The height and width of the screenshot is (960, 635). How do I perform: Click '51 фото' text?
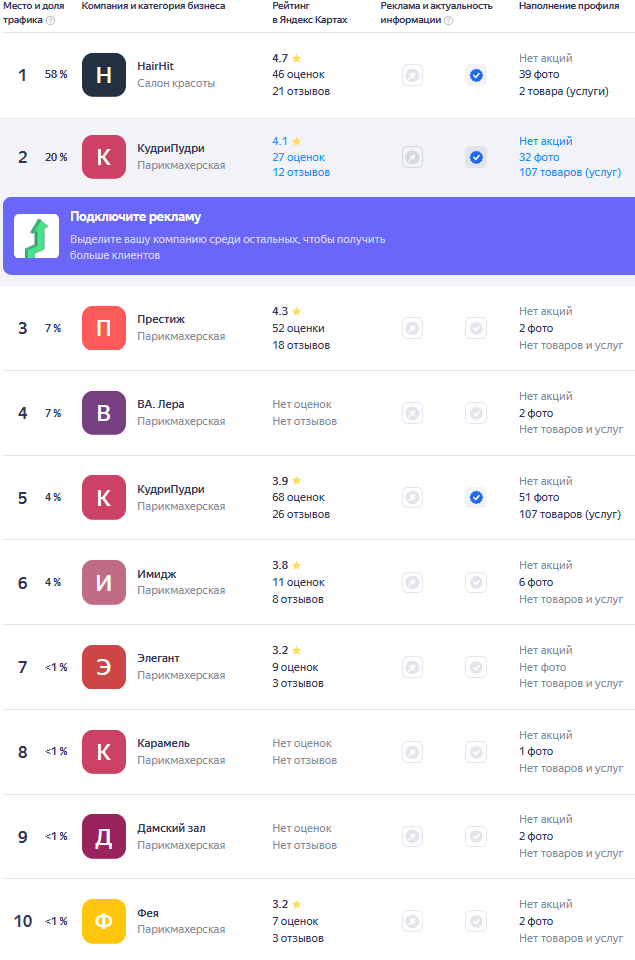pos(539,497)
